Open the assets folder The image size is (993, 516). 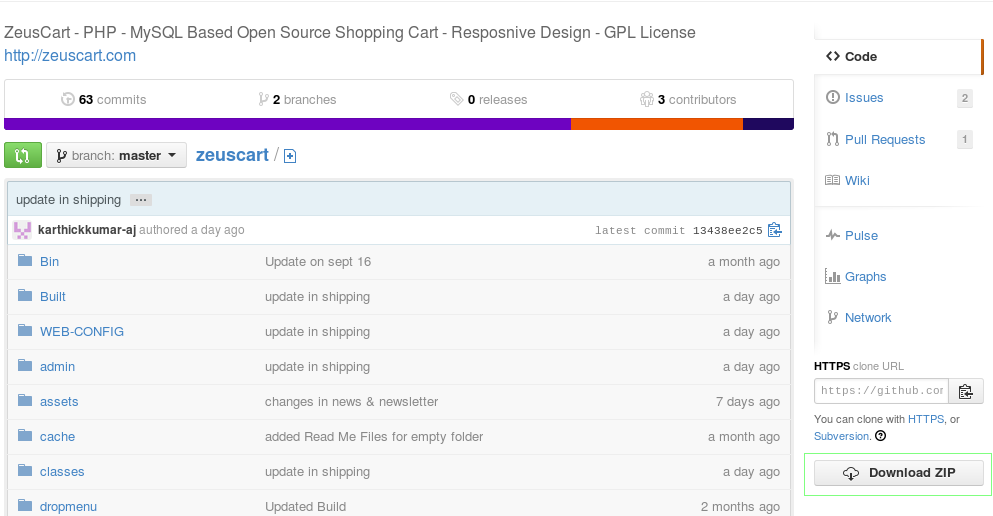(59, 401)
